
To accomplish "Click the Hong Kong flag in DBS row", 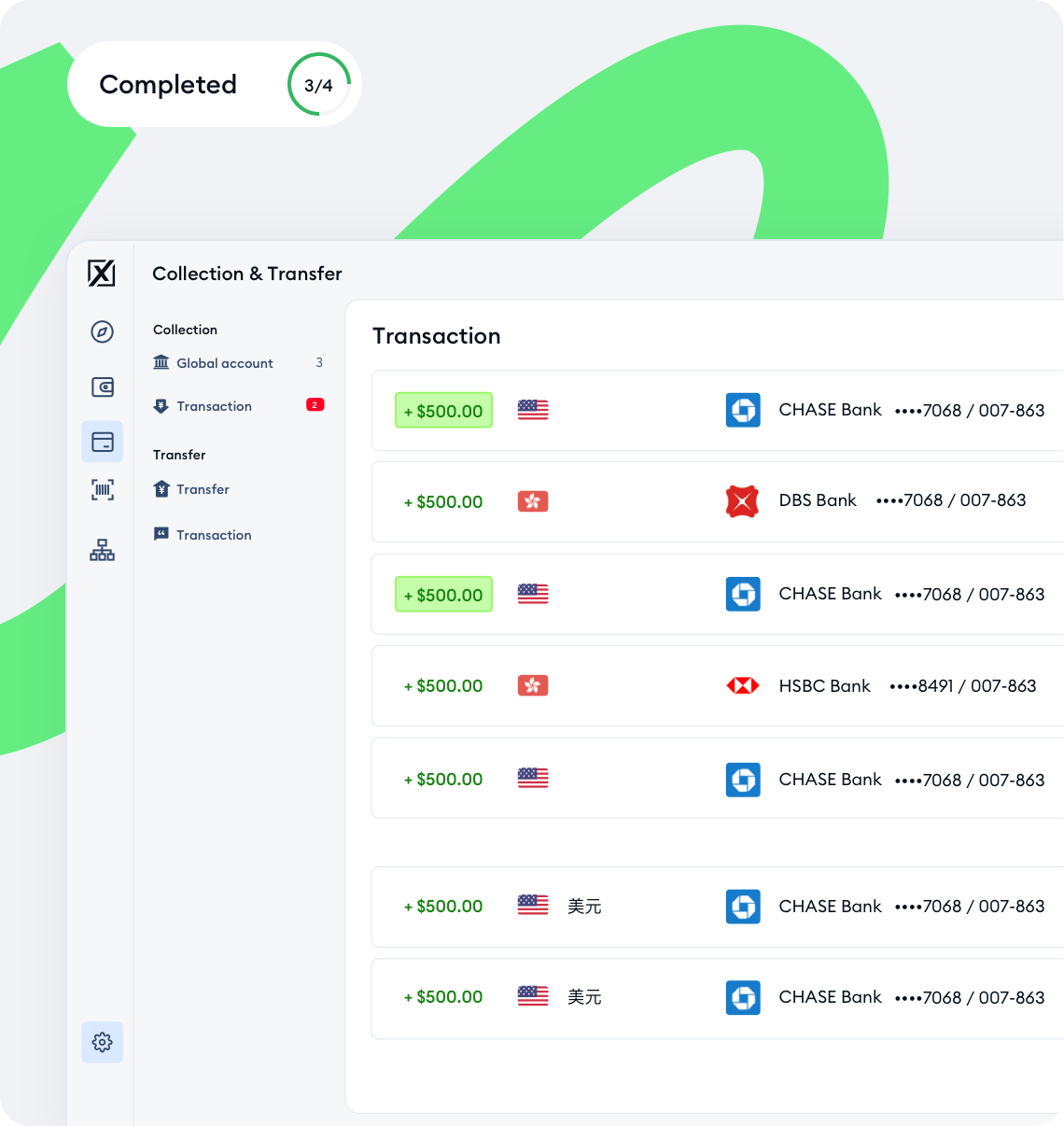I will 533,501.
